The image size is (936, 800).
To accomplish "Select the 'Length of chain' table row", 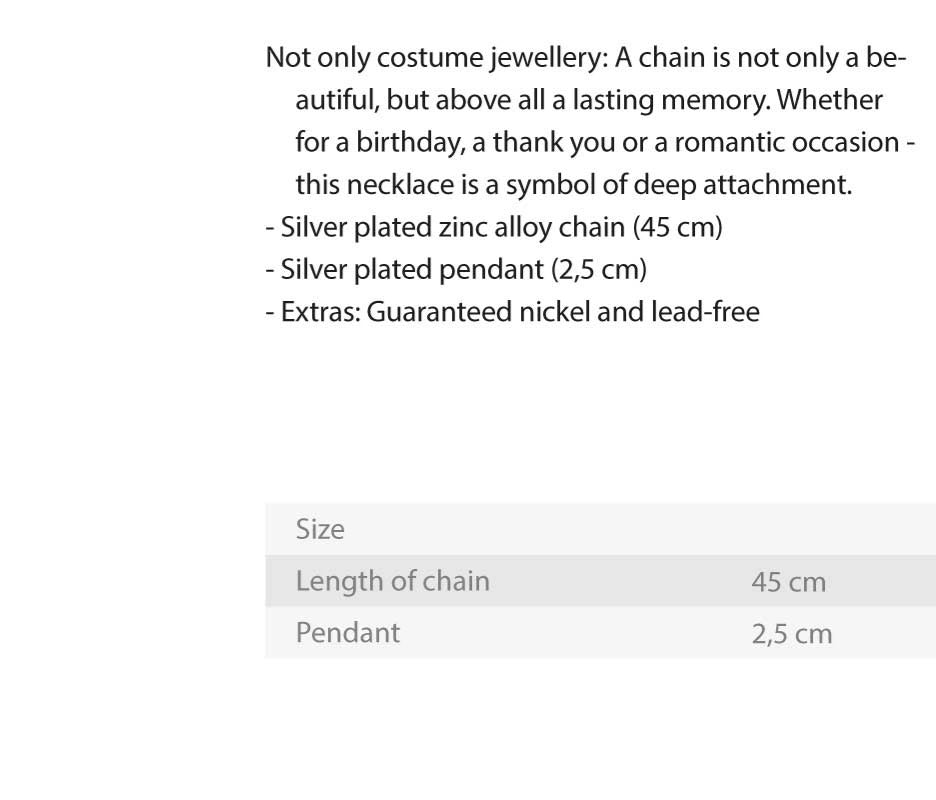I will [x=601, y=581].
